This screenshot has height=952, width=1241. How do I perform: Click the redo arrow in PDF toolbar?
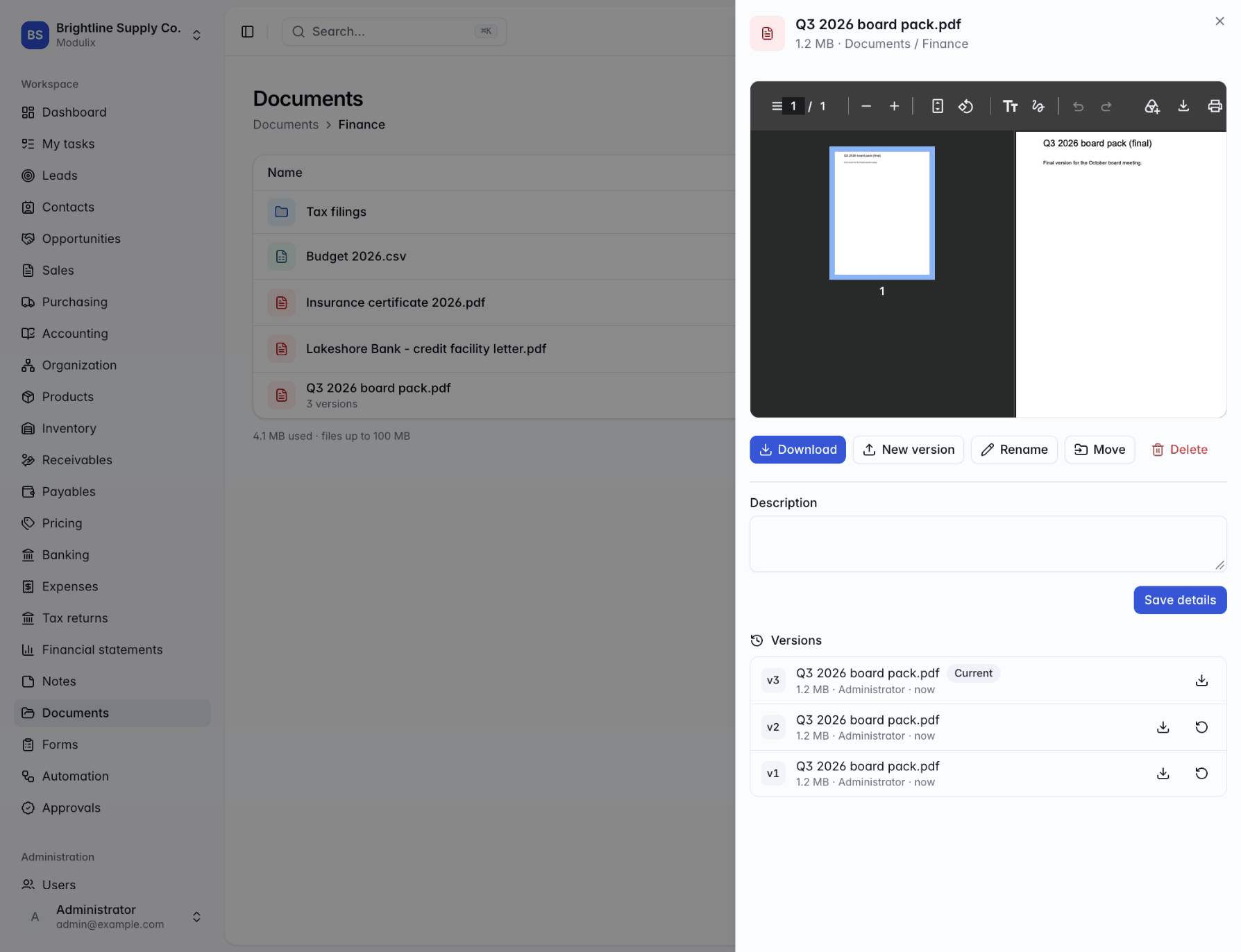pos(1106,106)
